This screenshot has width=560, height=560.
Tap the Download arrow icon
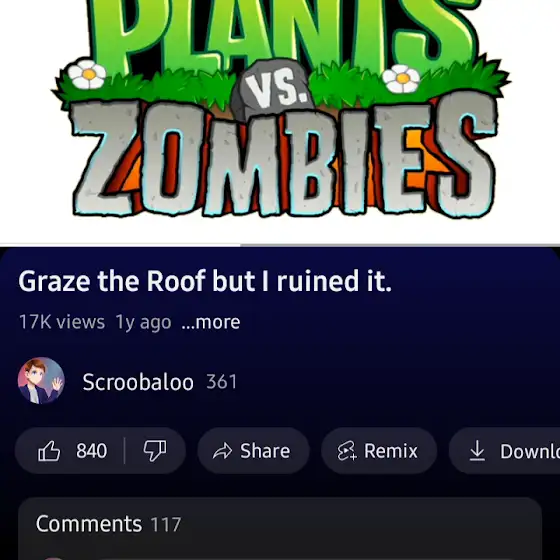click(477, 451)
